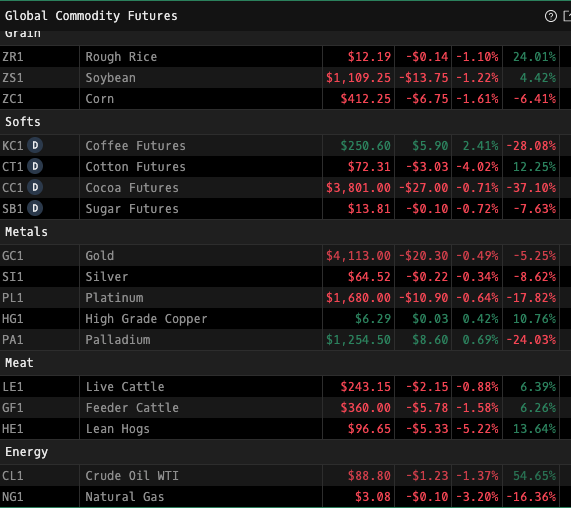Screen dimensions: 571x508
Task: Click Platinum -17.82% value
Action: click(531, 298)
